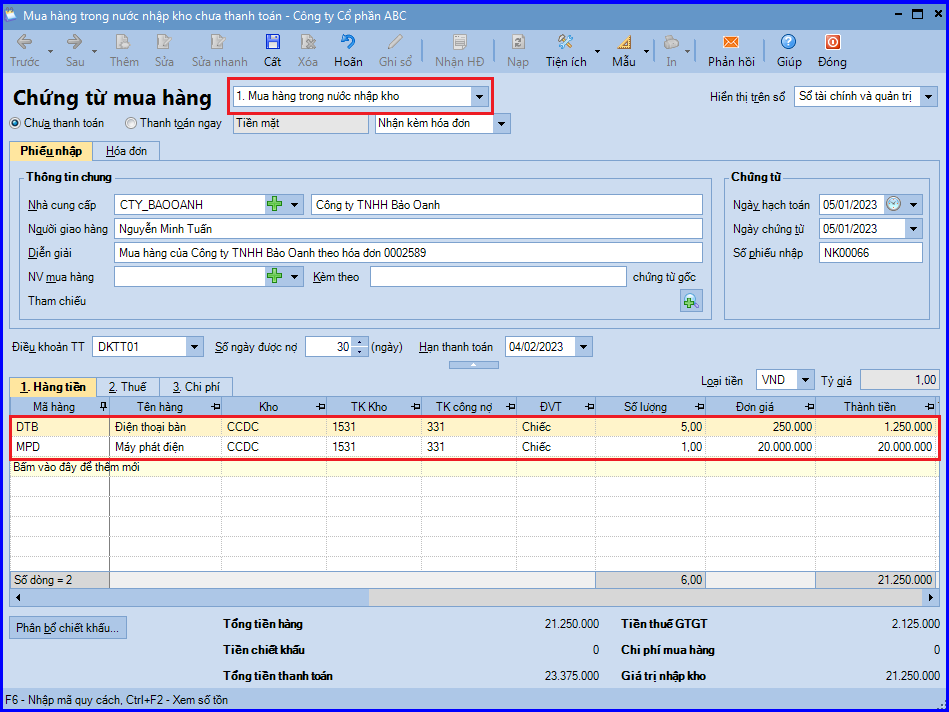Click pin icon on Thành tiền column
Viewport: 949px width, 712px height.
(929, 406)
